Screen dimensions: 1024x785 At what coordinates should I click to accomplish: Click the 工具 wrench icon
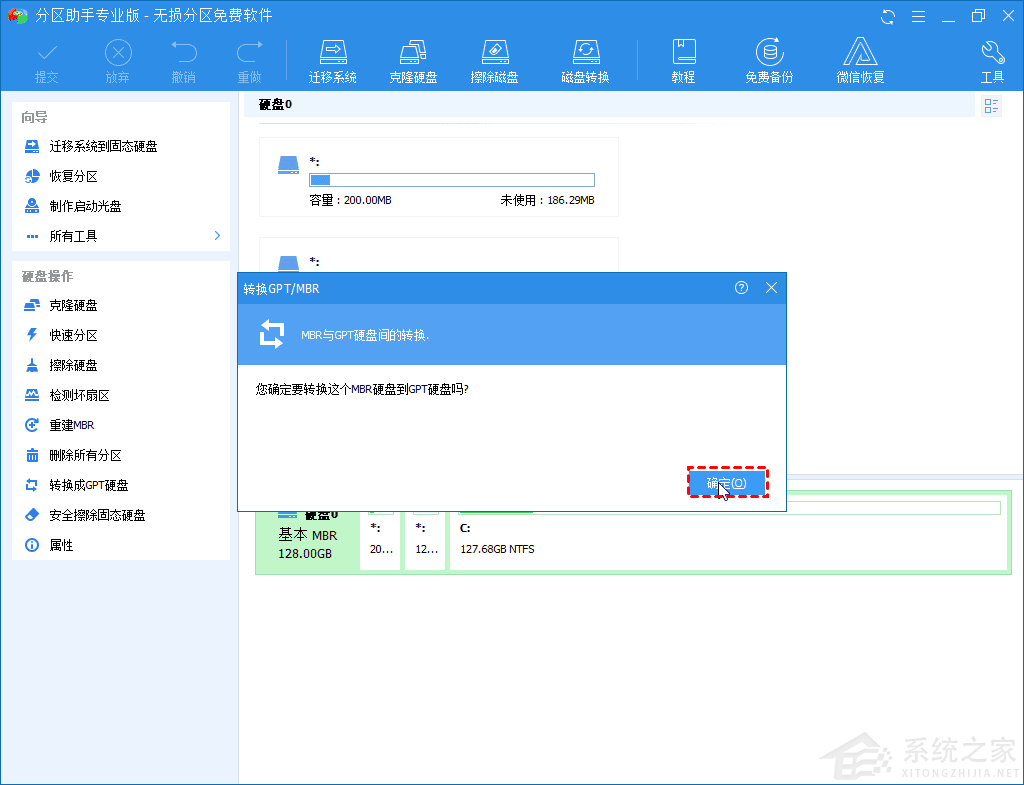tap(992, 58)
